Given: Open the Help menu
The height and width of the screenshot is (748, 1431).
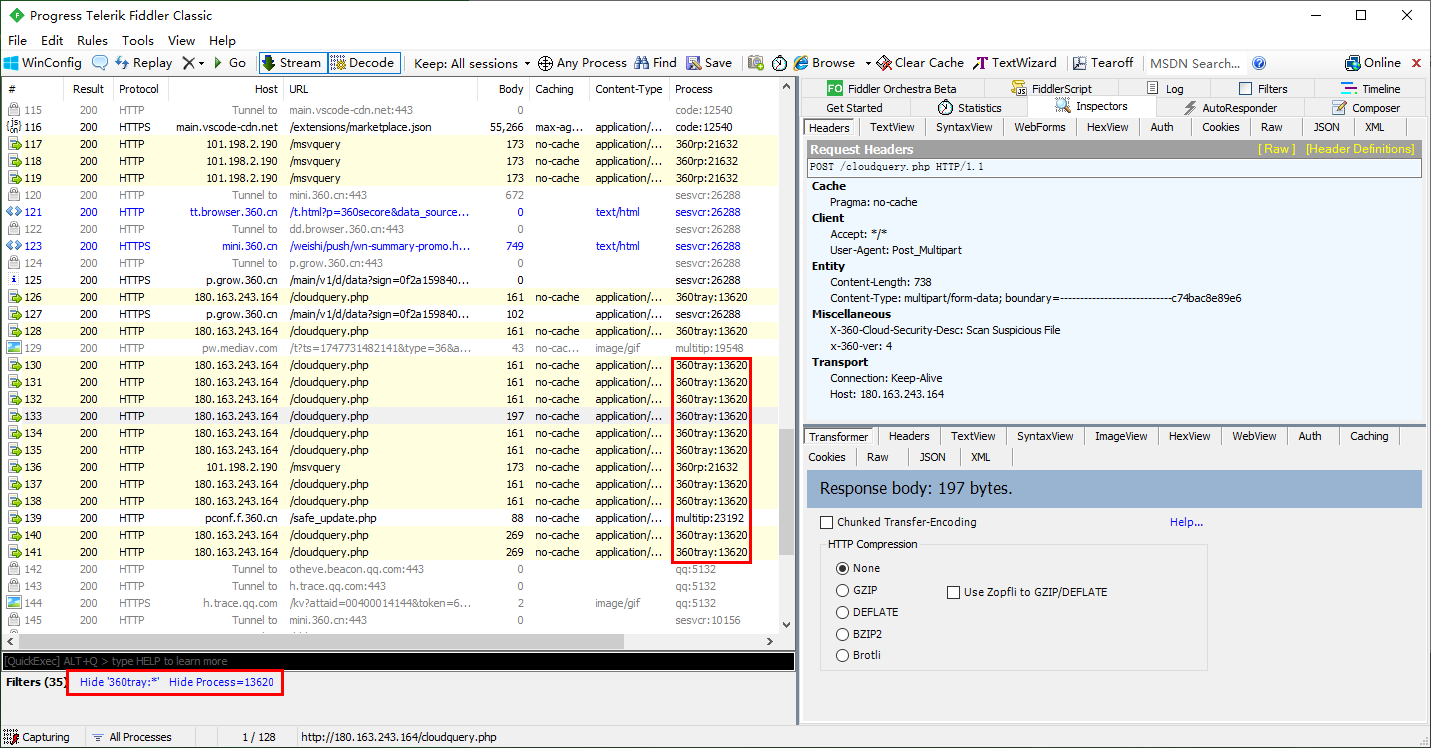Looking at the screenshot, I should [x=222, y=41].
